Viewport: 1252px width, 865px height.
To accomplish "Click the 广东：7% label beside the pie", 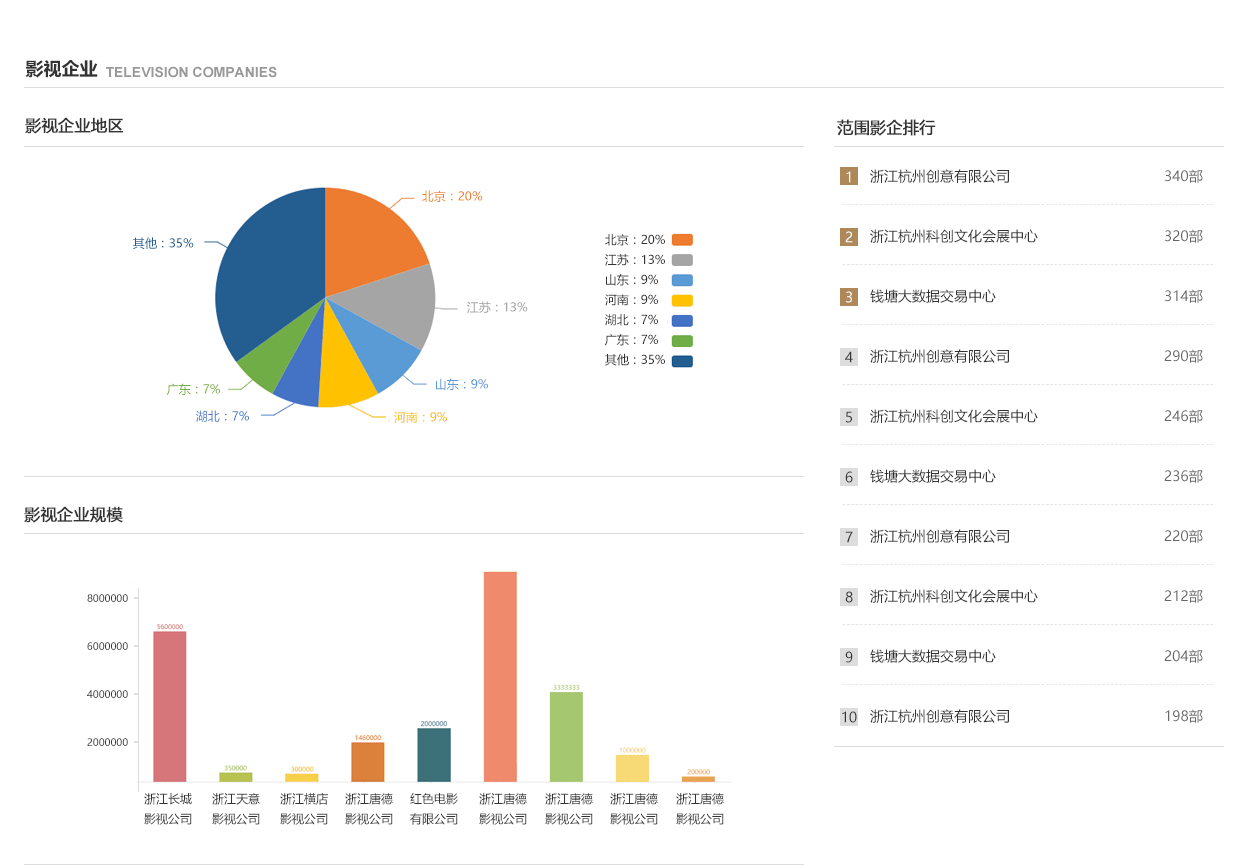I will [193, 389].
